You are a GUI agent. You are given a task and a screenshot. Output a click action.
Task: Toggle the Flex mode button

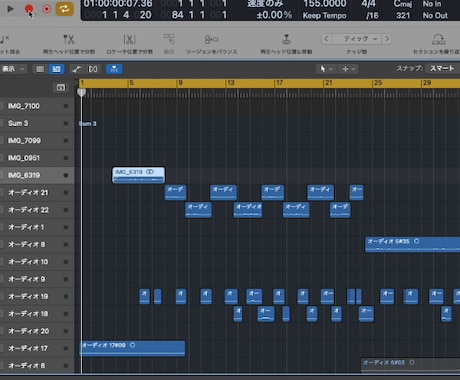(x=93, y=69)
